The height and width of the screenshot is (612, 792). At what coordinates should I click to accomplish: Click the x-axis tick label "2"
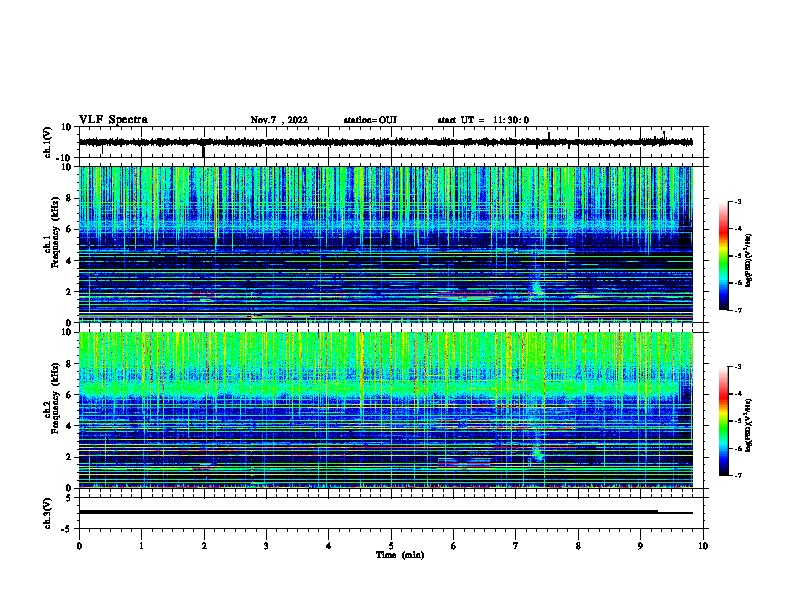click(204, 546)
